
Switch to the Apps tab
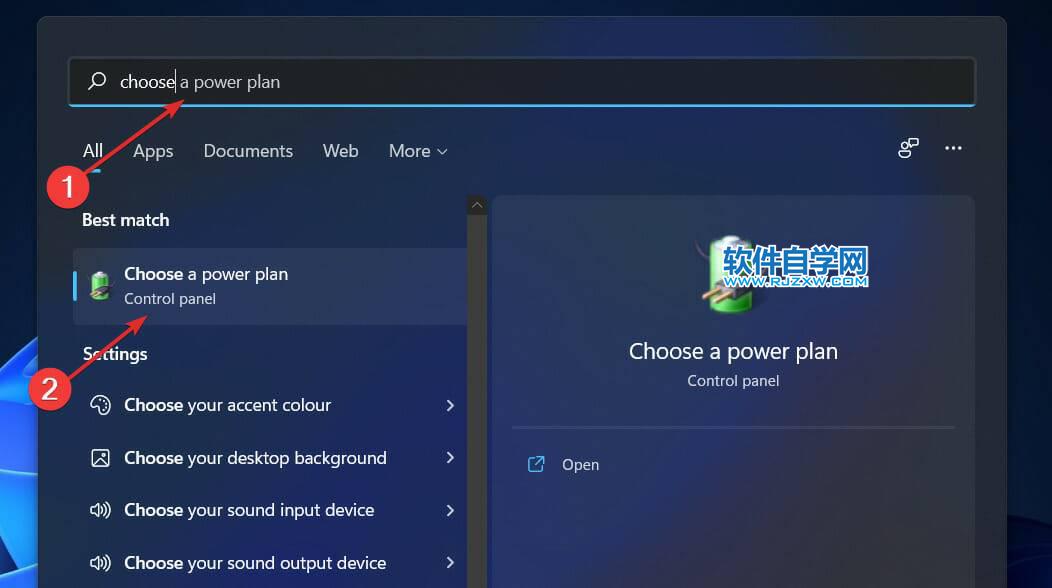click(153, 151)
